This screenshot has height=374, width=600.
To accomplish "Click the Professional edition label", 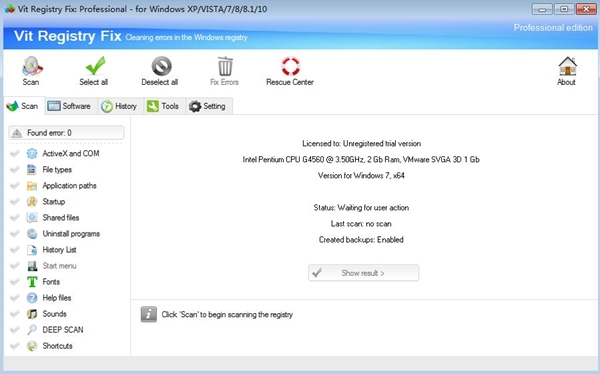I will point(553,28).
